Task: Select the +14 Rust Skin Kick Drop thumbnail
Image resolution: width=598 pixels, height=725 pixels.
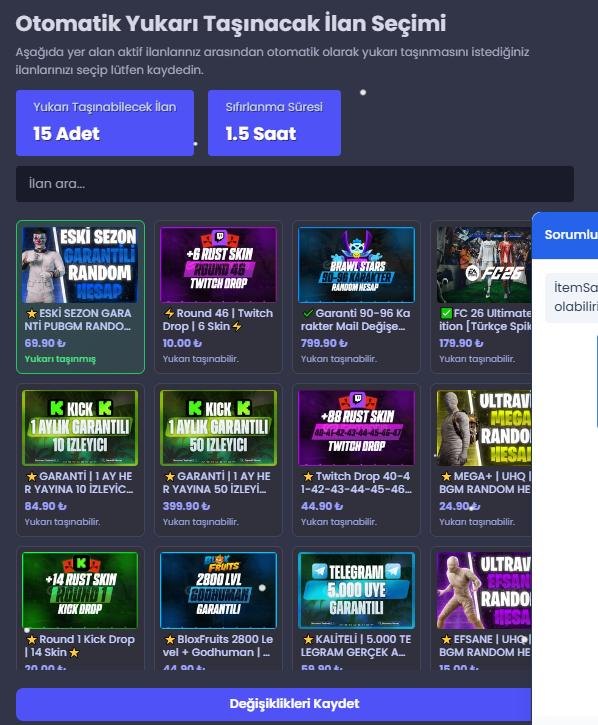Action: click(80, 590)
